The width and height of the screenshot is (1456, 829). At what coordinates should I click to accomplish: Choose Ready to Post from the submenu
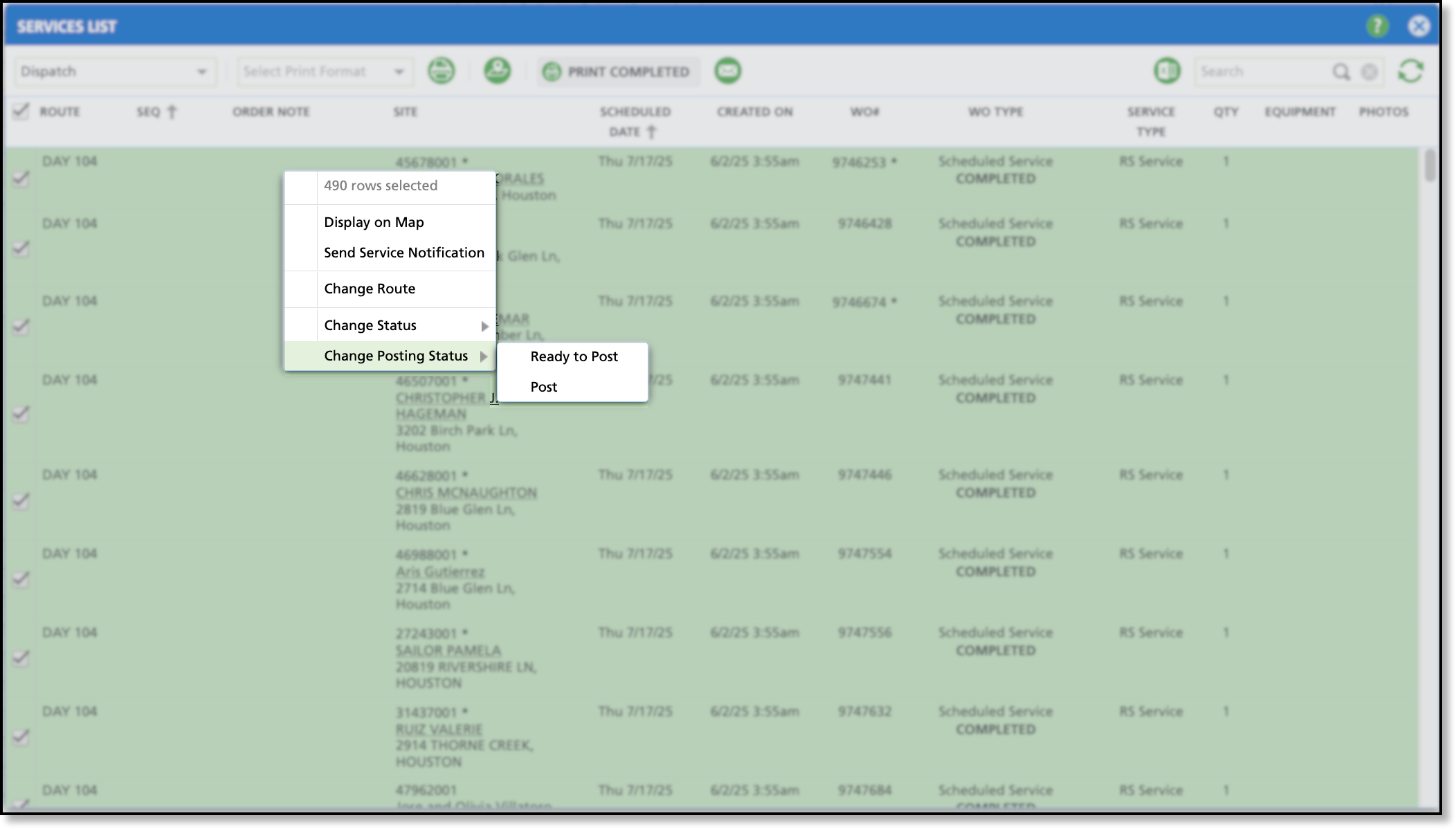(x=574, y=356)
